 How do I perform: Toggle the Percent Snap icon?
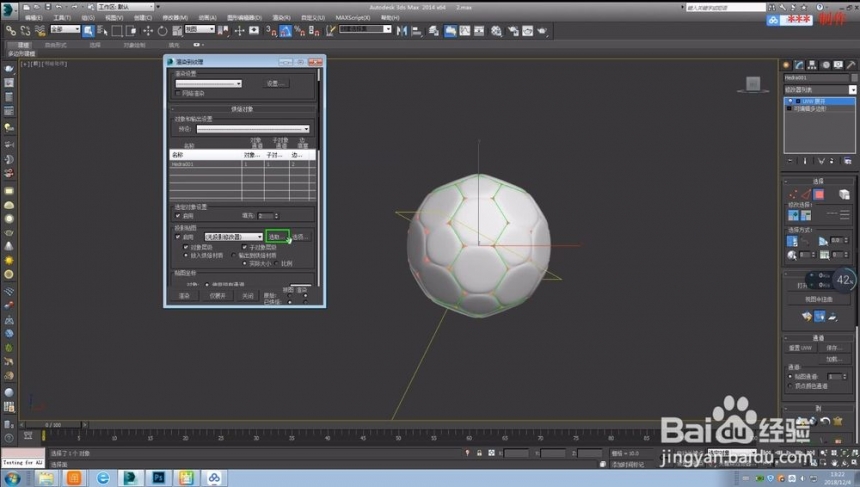click(x=299, y=31)
